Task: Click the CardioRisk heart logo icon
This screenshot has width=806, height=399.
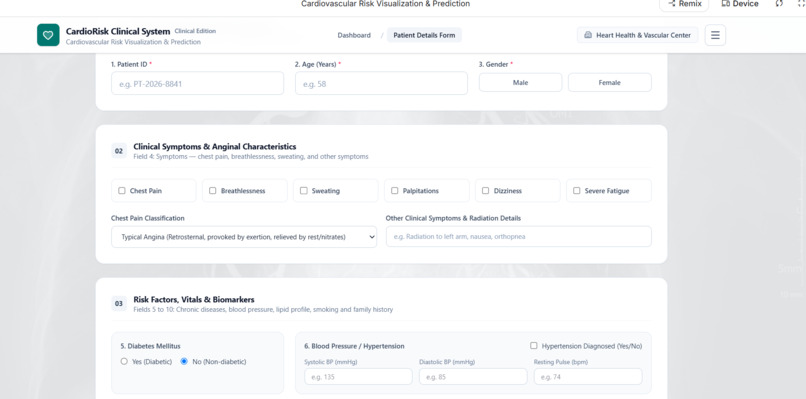Action: click(x=48, y=35)
